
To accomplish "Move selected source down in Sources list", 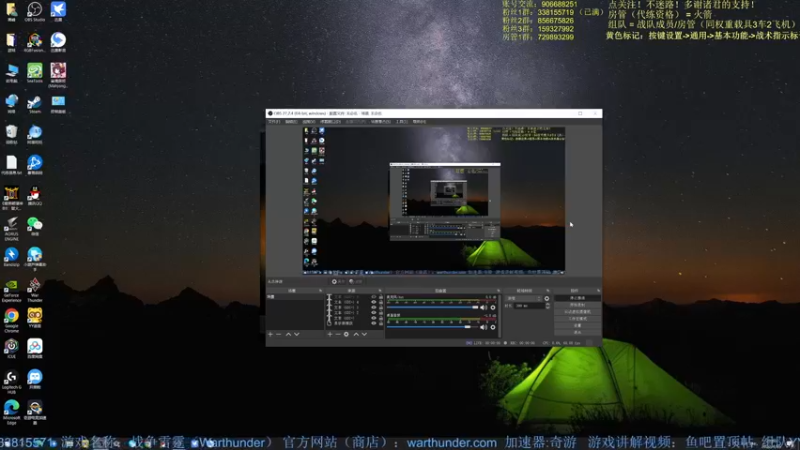I will [364, 334].
